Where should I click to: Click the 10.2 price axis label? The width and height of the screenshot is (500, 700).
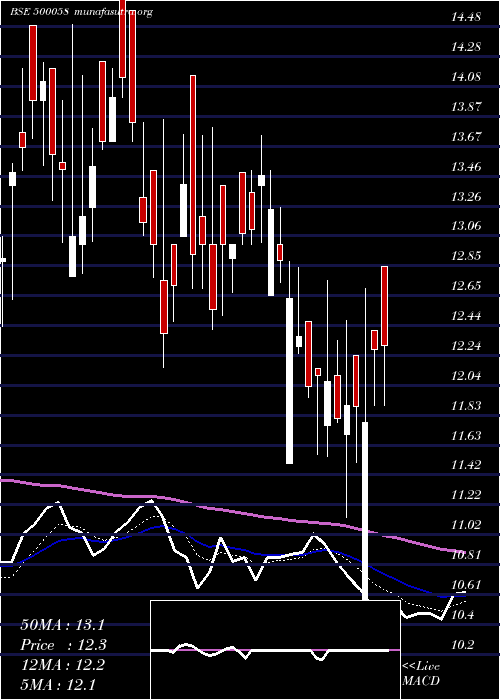pos(462,645)
